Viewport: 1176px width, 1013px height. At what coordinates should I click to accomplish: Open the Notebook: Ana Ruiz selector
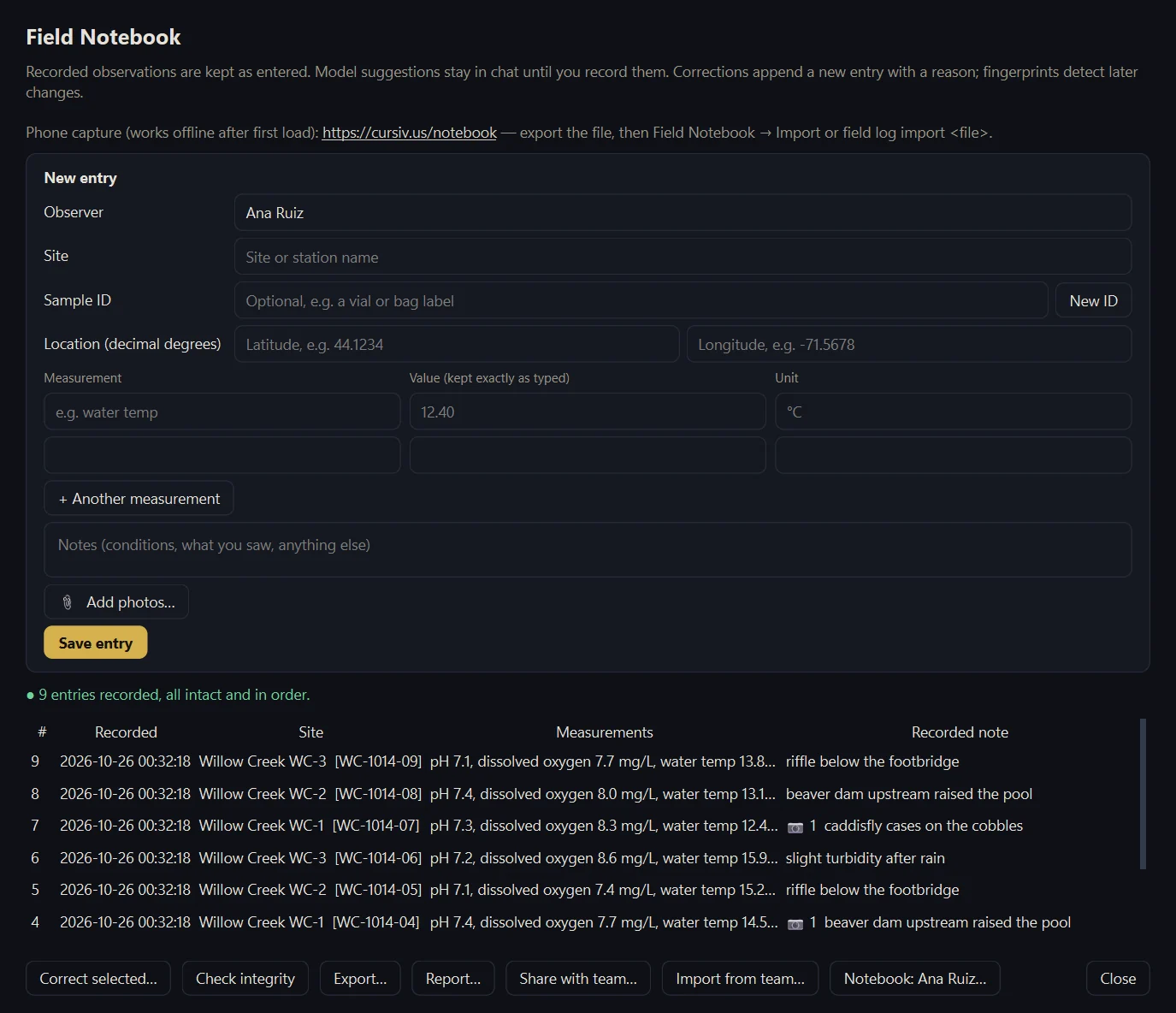pyautogui.click(x=914, y=978)
